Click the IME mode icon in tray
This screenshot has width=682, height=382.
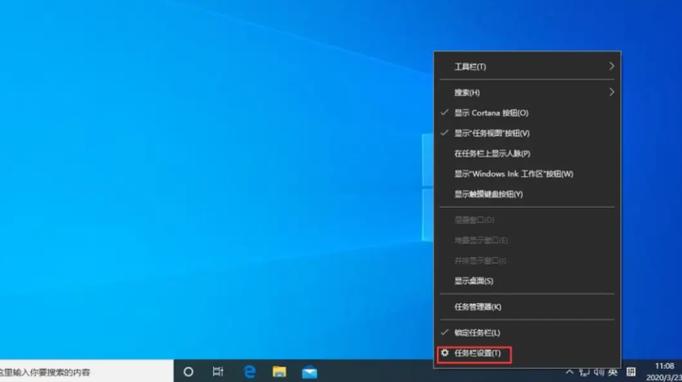tap(631, 372)
